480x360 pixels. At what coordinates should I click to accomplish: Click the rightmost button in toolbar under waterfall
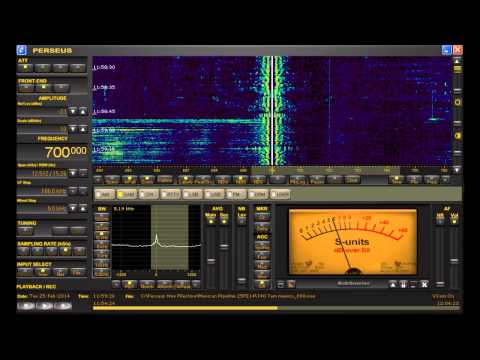(x=446, y=180)
